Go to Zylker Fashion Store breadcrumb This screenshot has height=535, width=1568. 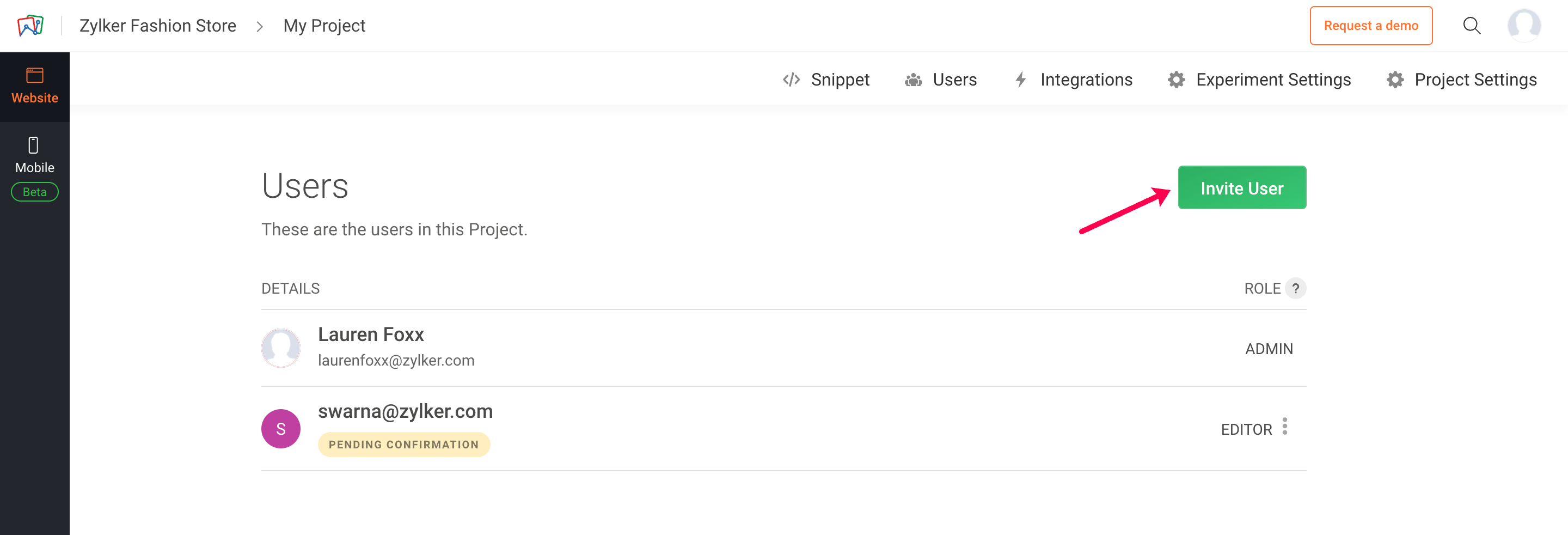click(158, 26)
